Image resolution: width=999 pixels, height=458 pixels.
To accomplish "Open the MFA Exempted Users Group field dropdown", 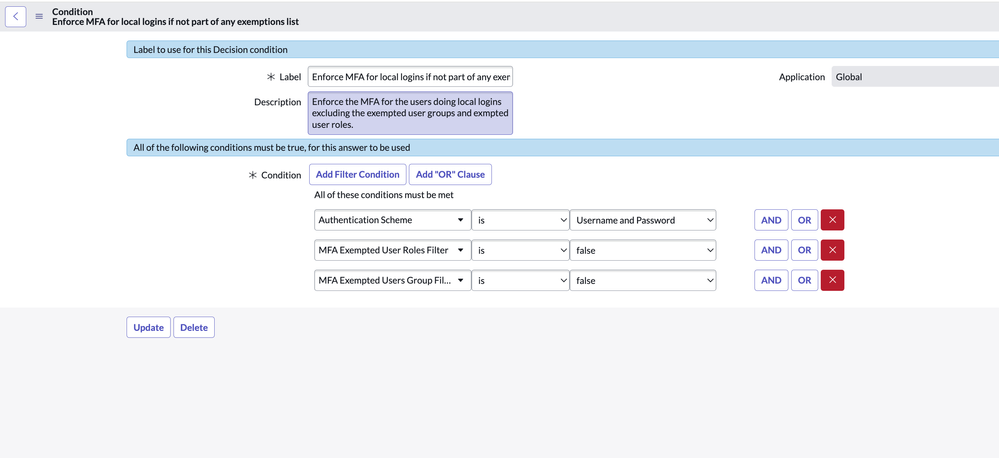I will click(x=392, y=280).
